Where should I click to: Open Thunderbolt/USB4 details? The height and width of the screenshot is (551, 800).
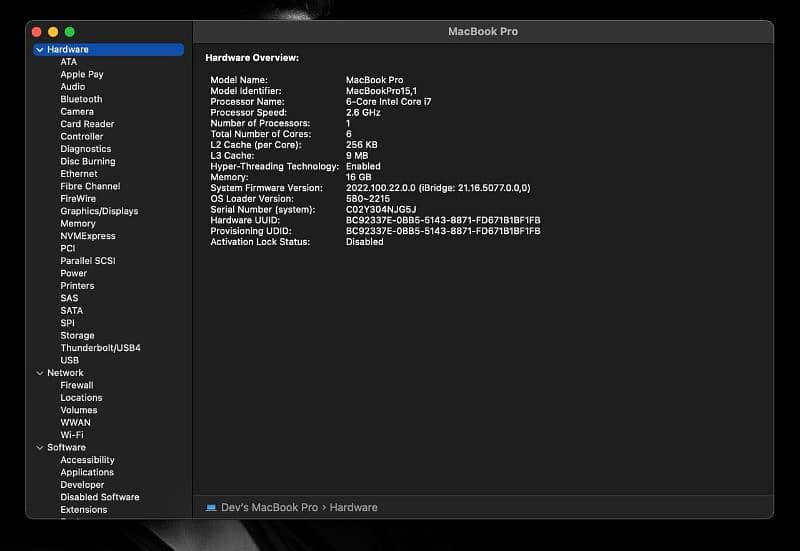tap(100, 348)
